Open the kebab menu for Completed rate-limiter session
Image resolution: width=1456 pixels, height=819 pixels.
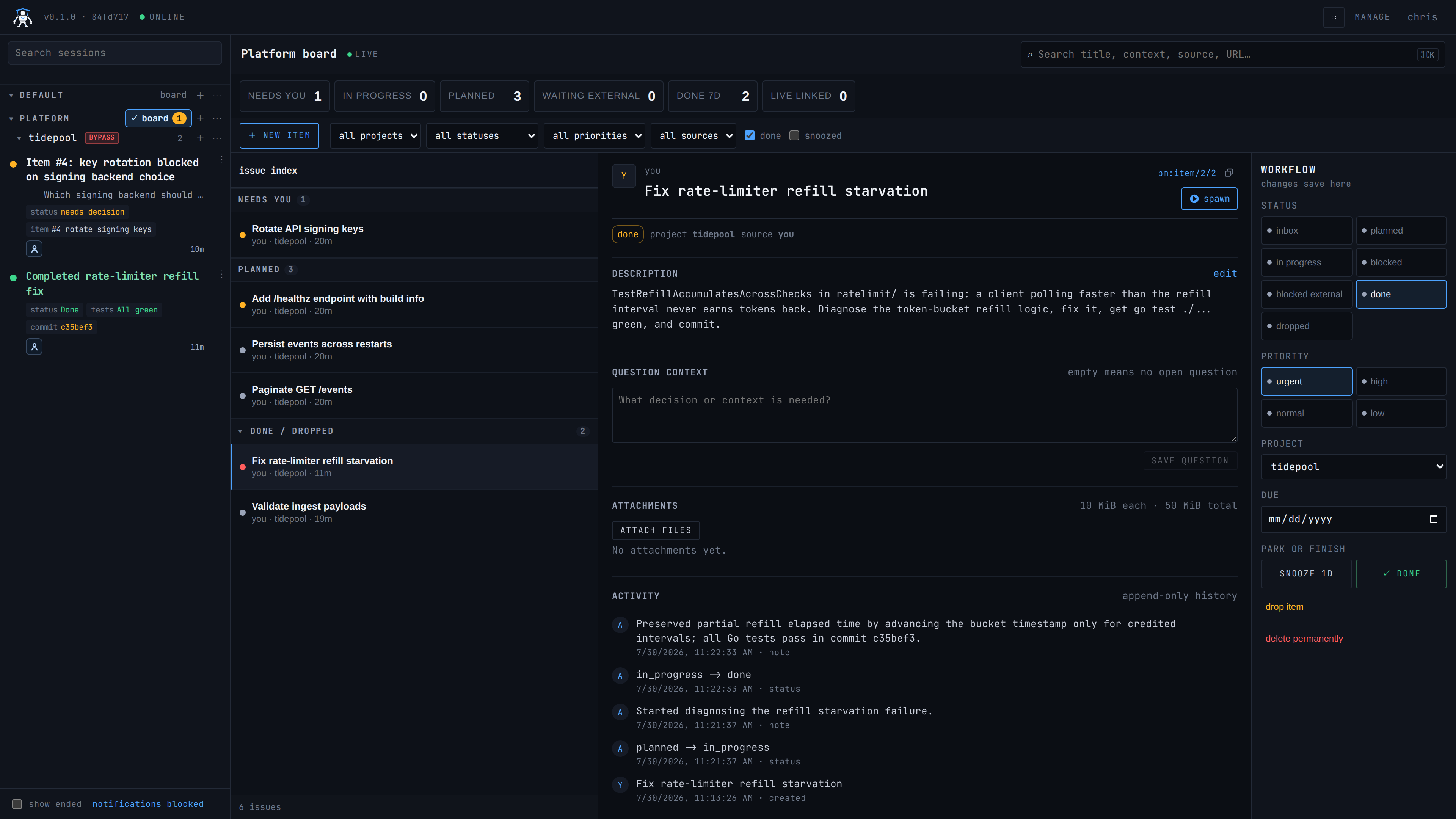(x=221, y=274)
